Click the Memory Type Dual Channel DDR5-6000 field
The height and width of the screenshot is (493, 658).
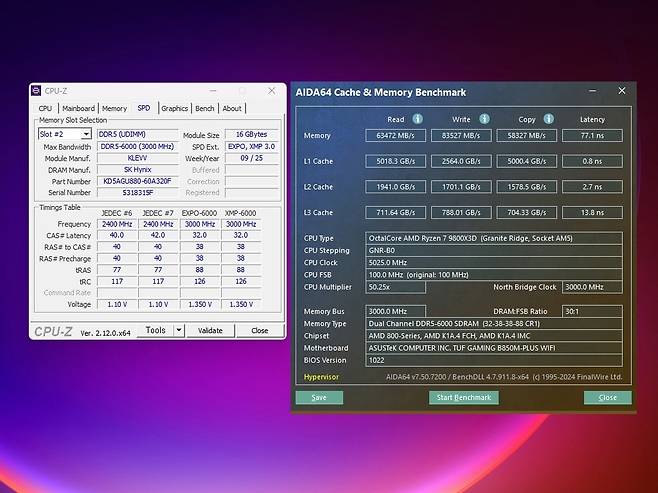[494, 323]
